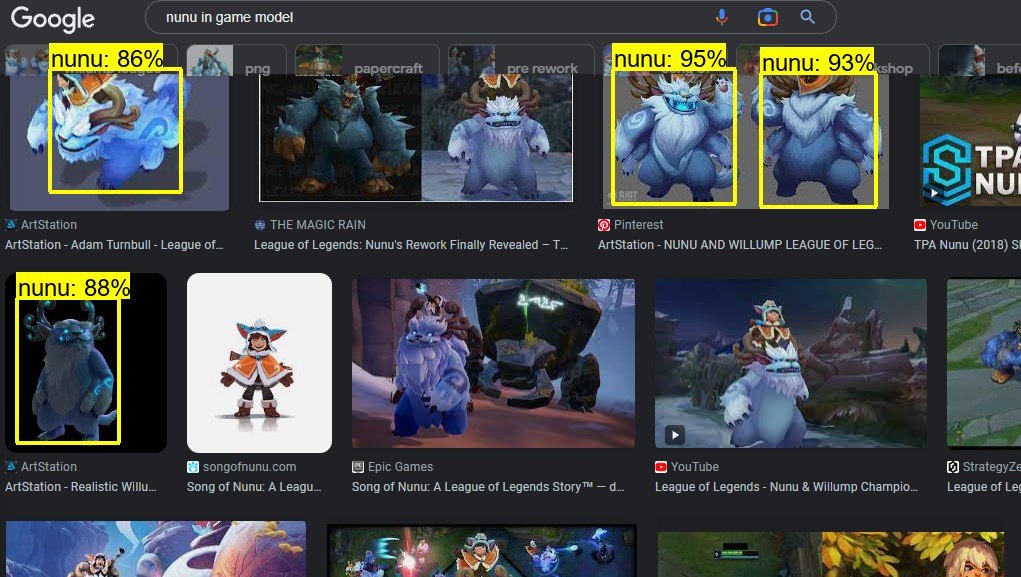Click 'ArtStation - Adam Turnbull - League of...' link
1021x577 pixels.
[114, 245]
